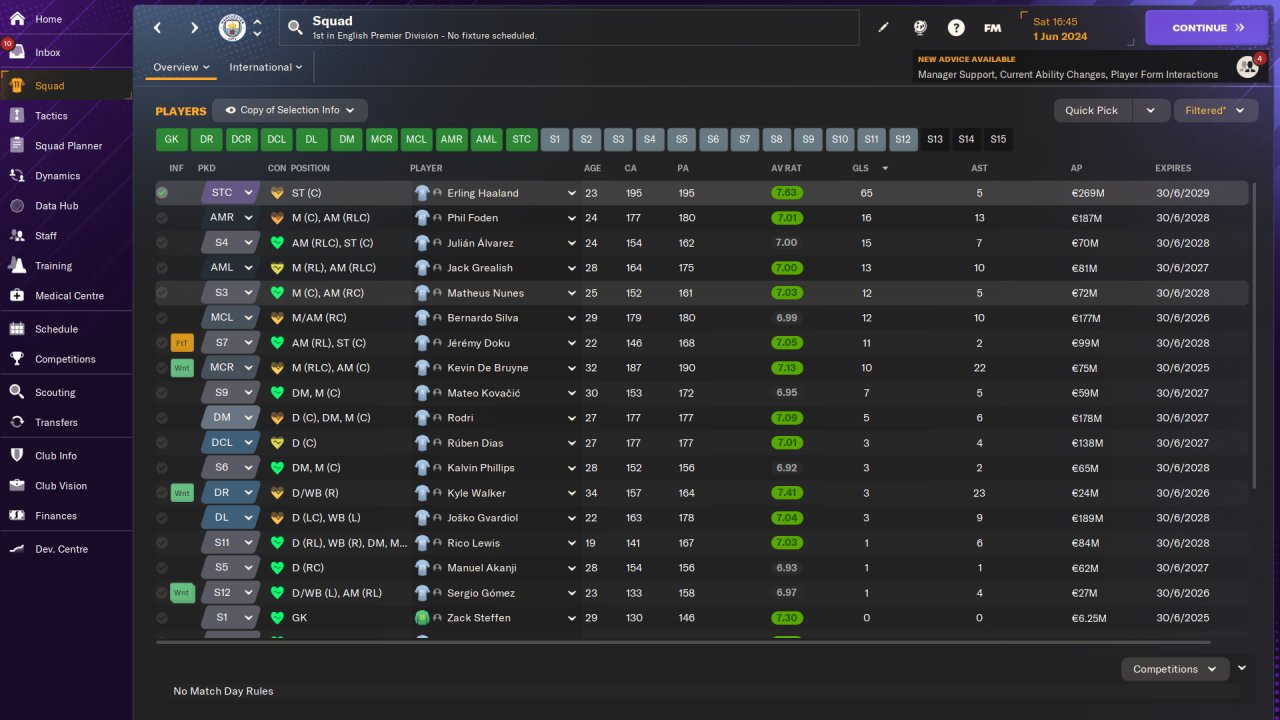Click the Wnt status icon for Kyle Walker
This screenshot has width=1280, height=720.
[x=182, y=493]
